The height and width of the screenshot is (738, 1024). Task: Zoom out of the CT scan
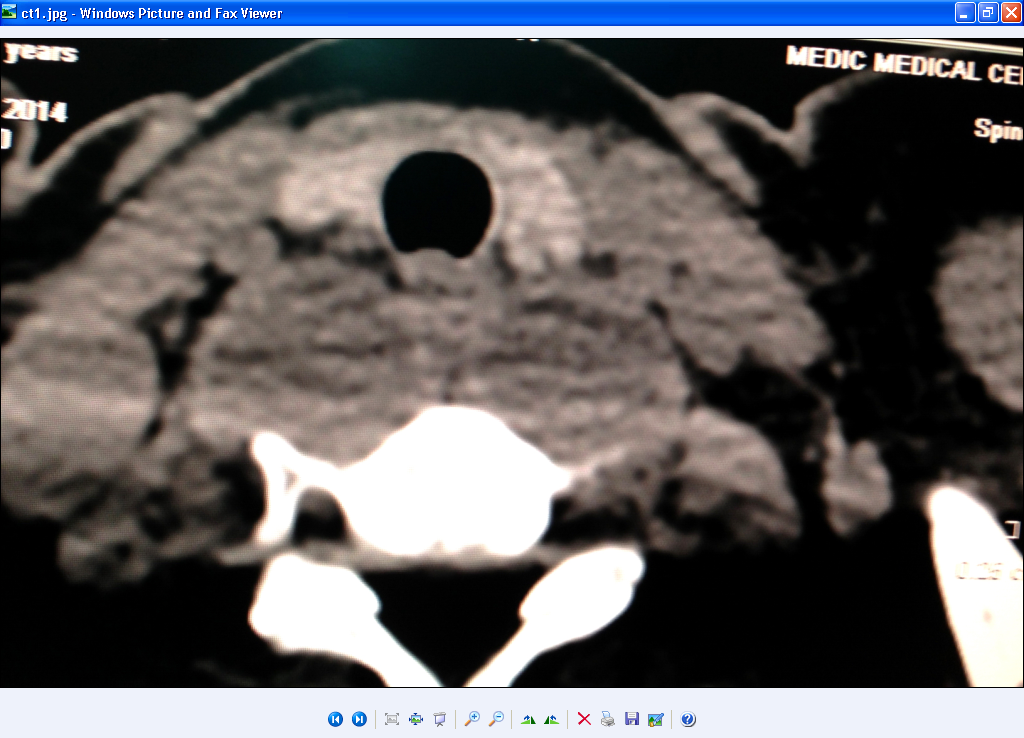(494, 718)
